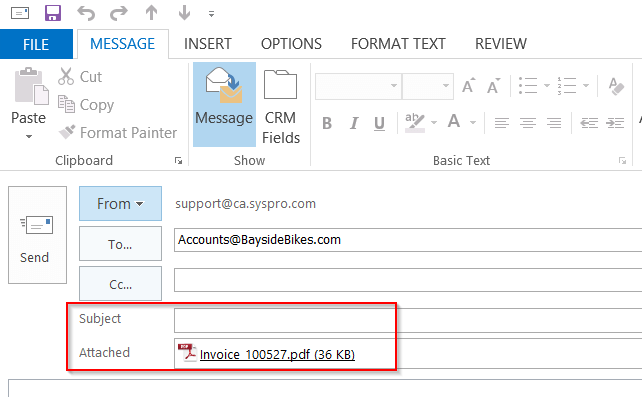Apply numbered list formatting

click(567, 86)
